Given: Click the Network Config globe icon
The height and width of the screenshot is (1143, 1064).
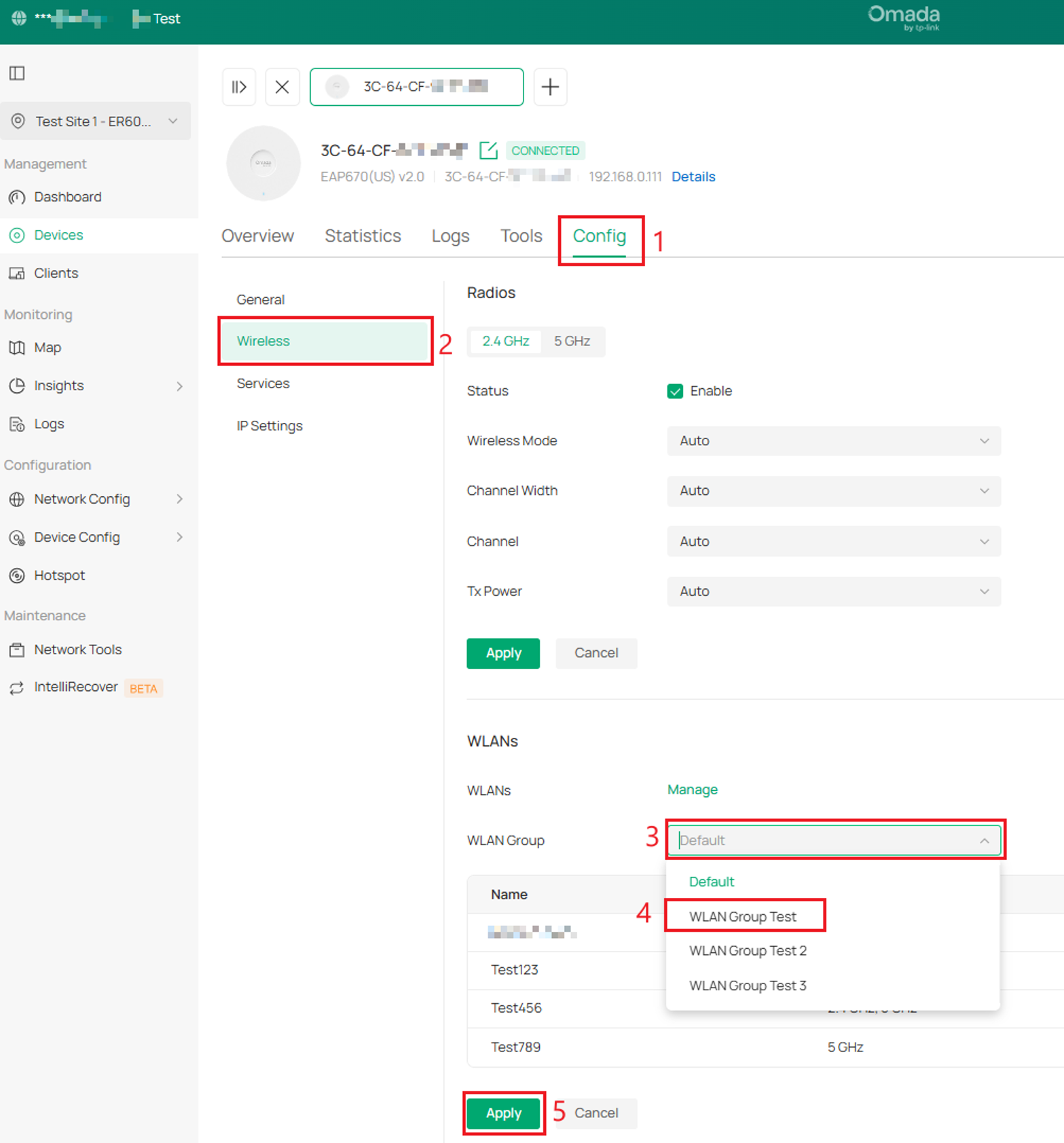Looking at the screenshot, I should click(x=17, y=499).
